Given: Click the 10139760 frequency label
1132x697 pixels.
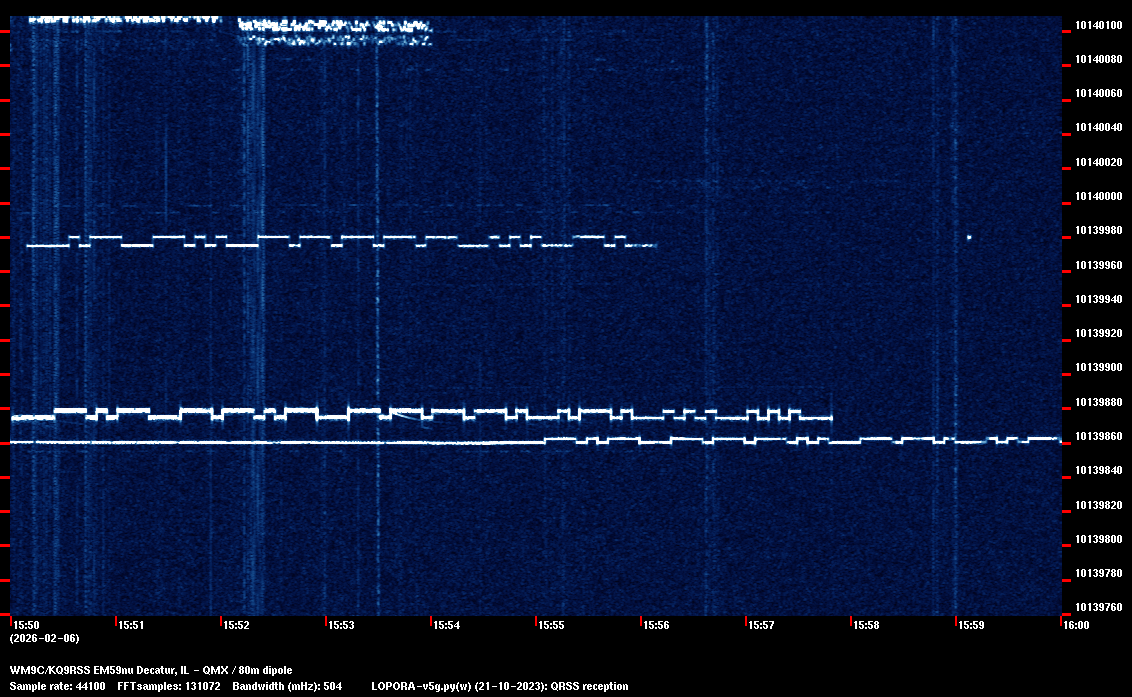Looking at the screenshot, I should point(1097,607).
